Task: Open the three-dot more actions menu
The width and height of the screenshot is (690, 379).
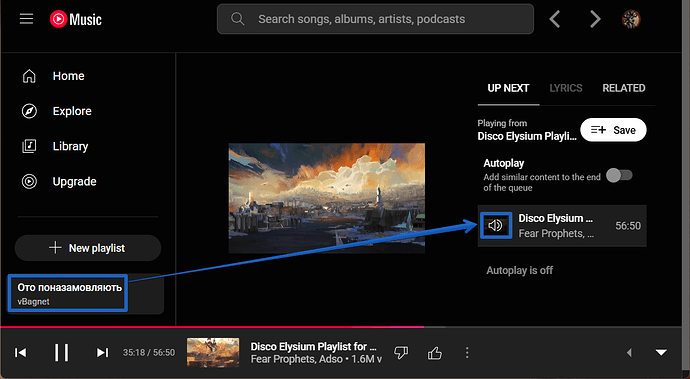Action: click(467, 353)
